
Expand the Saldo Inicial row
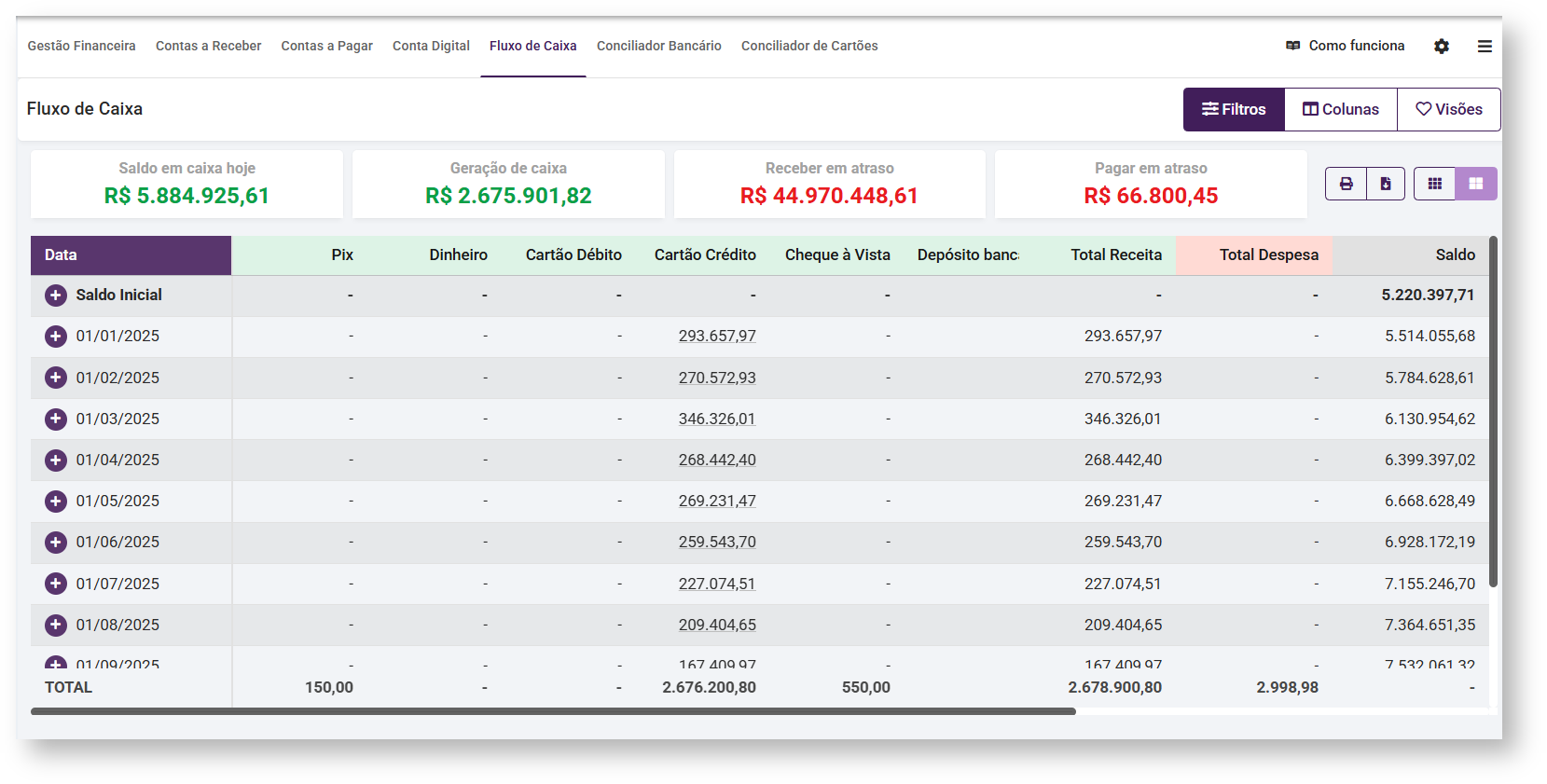click(56, 296)
